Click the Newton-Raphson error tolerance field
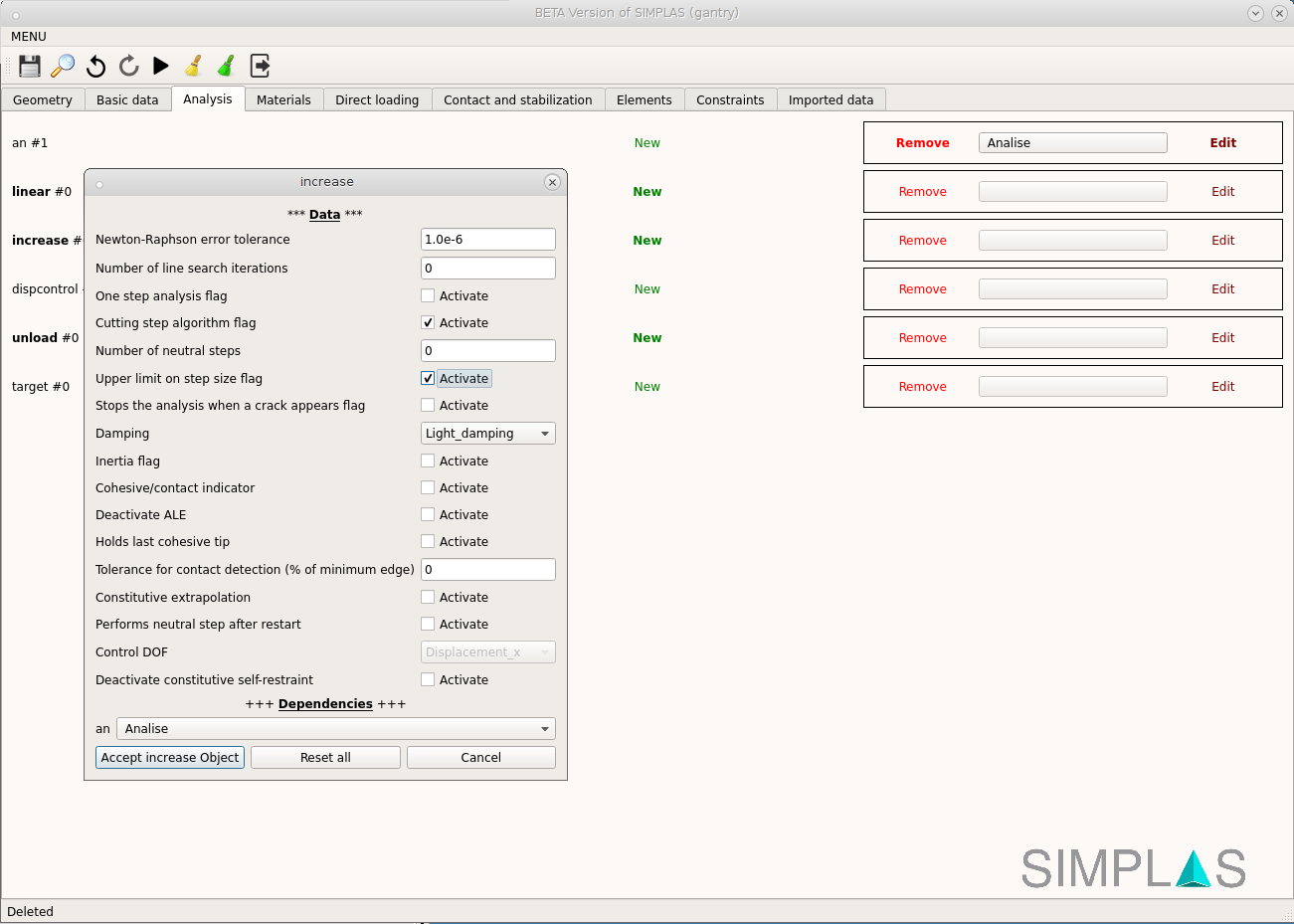The height and width of the screenshot is (924, 1294). (x=487, y=240)
